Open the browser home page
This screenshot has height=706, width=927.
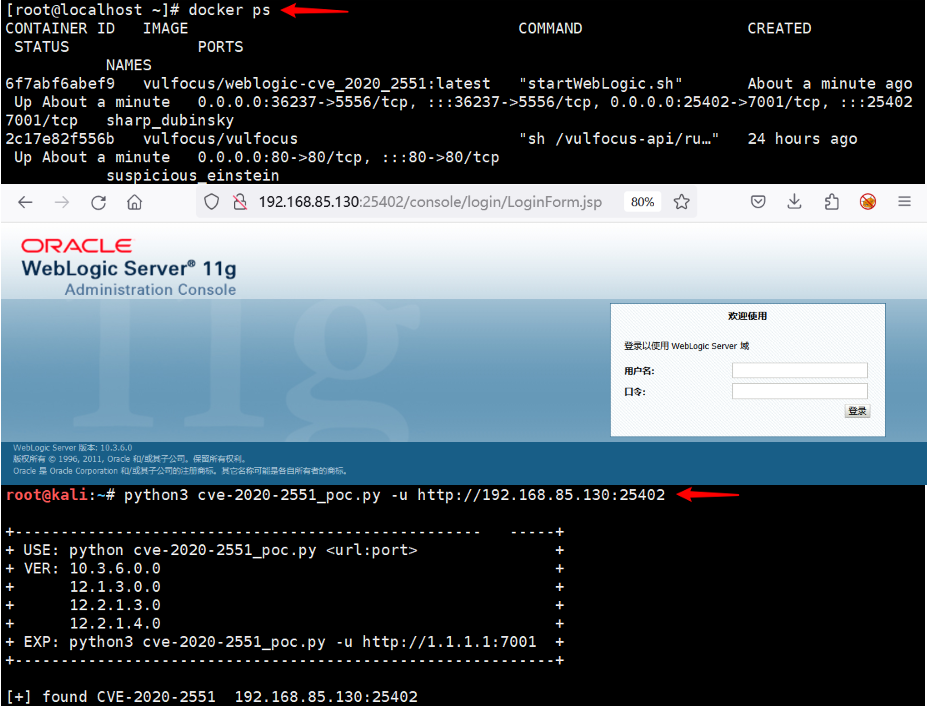coord(135,202)
